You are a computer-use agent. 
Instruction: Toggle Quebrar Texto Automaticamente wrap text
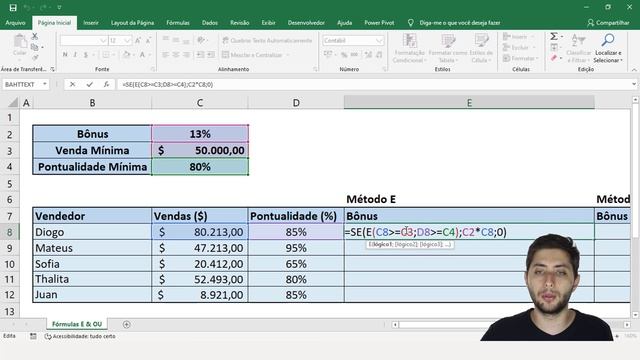[267, 40]
